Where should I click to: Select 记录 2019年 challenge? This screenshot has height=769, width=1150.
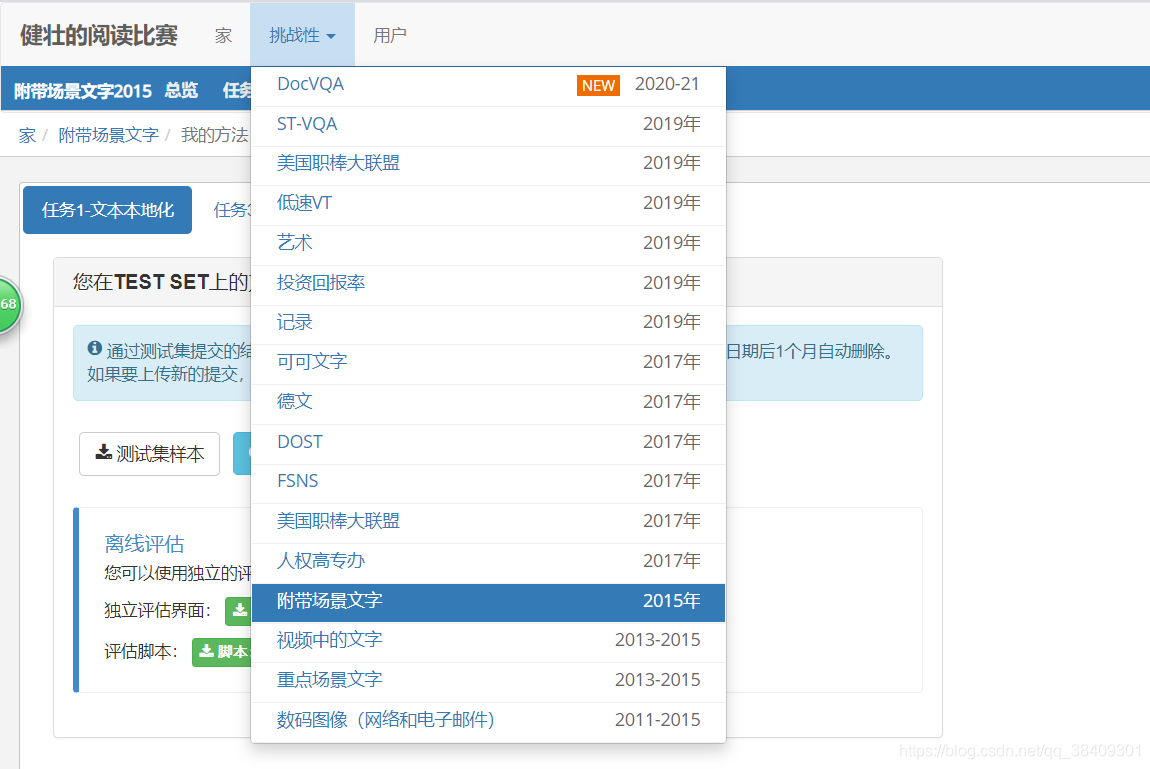click(488, 323)
